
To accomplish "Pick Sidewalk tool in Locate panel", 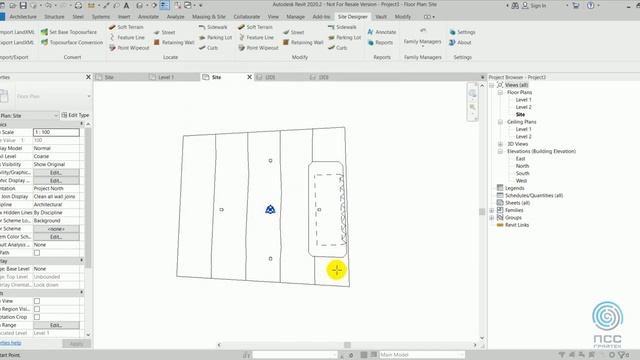I will 213,27.
